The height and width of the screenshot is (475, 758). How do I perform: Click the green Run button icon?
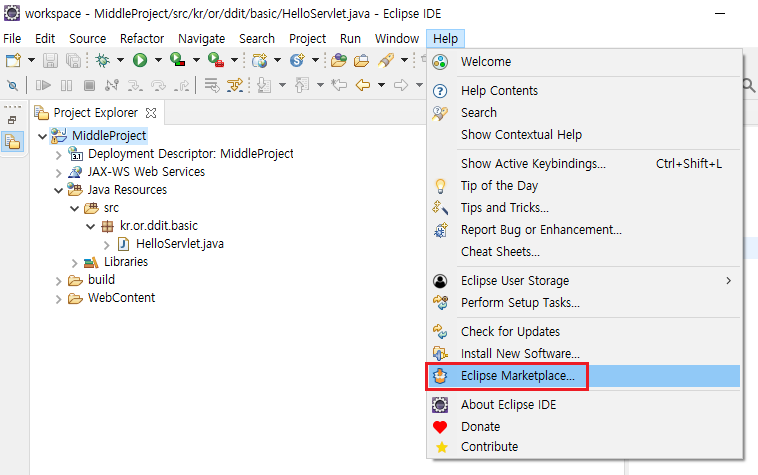(x=140, y=60)
